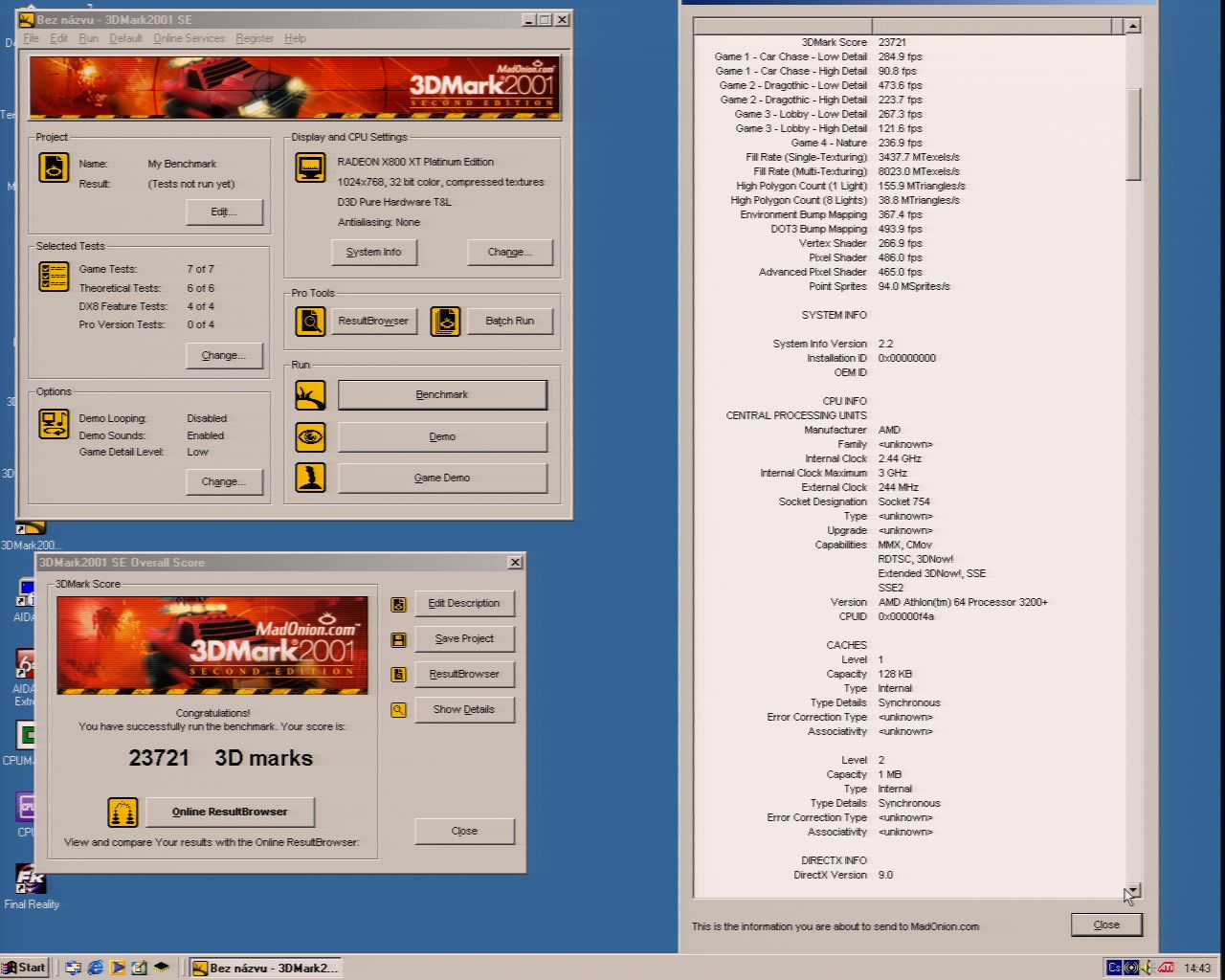Click the scroll down arrow in info list
Image resolution: width=1225 pixels, height=980 pixels.
1133,890
